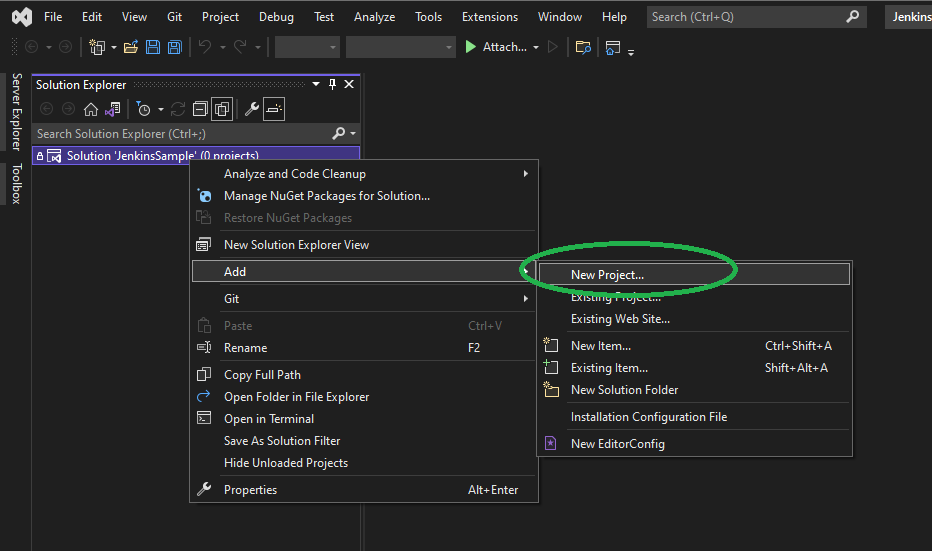Click the Undo toolbar icon
This screenshot has height=551, width=932.
(x=205, y=46)
